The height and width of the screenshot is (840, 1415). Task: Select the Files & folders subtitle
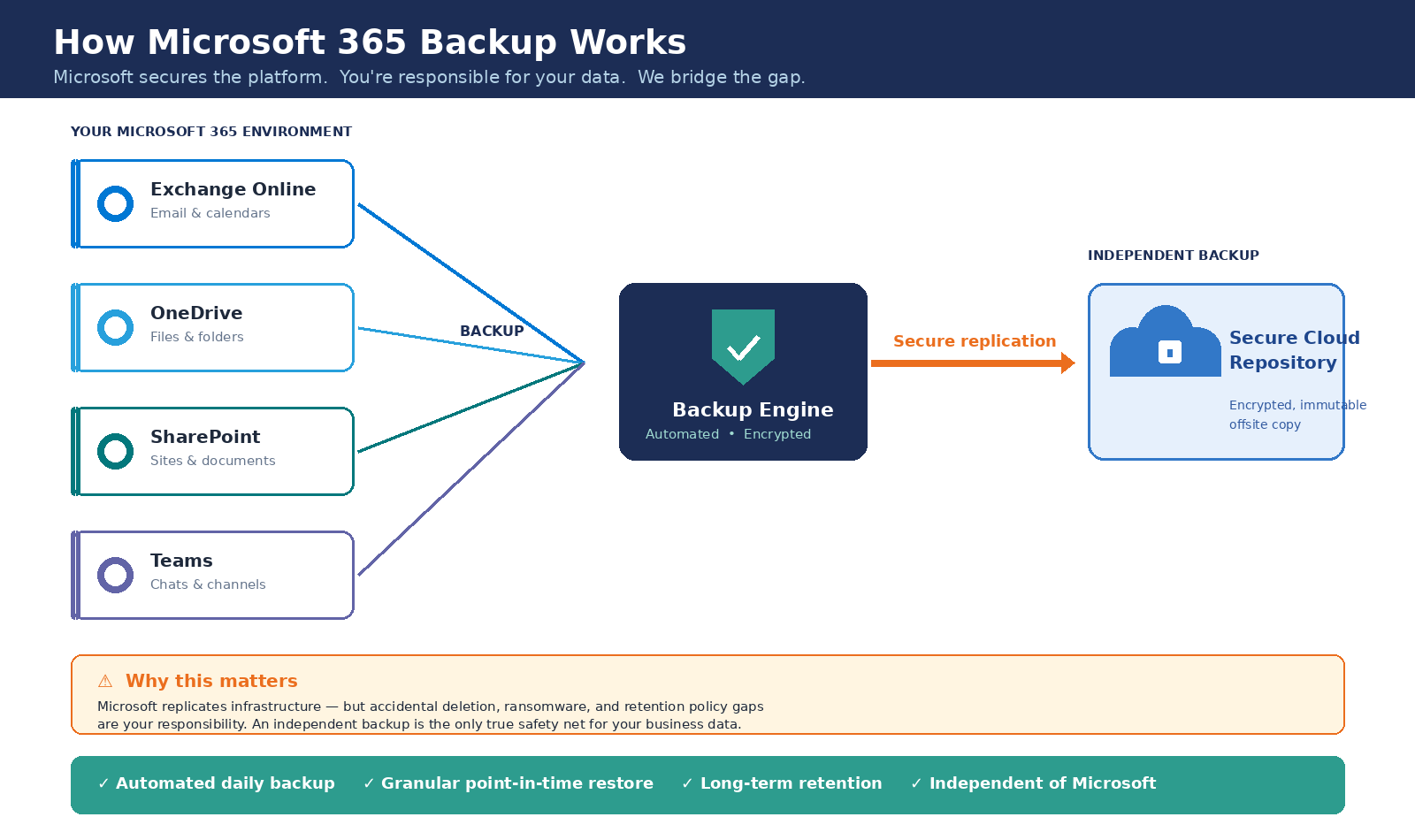[196, 337]
